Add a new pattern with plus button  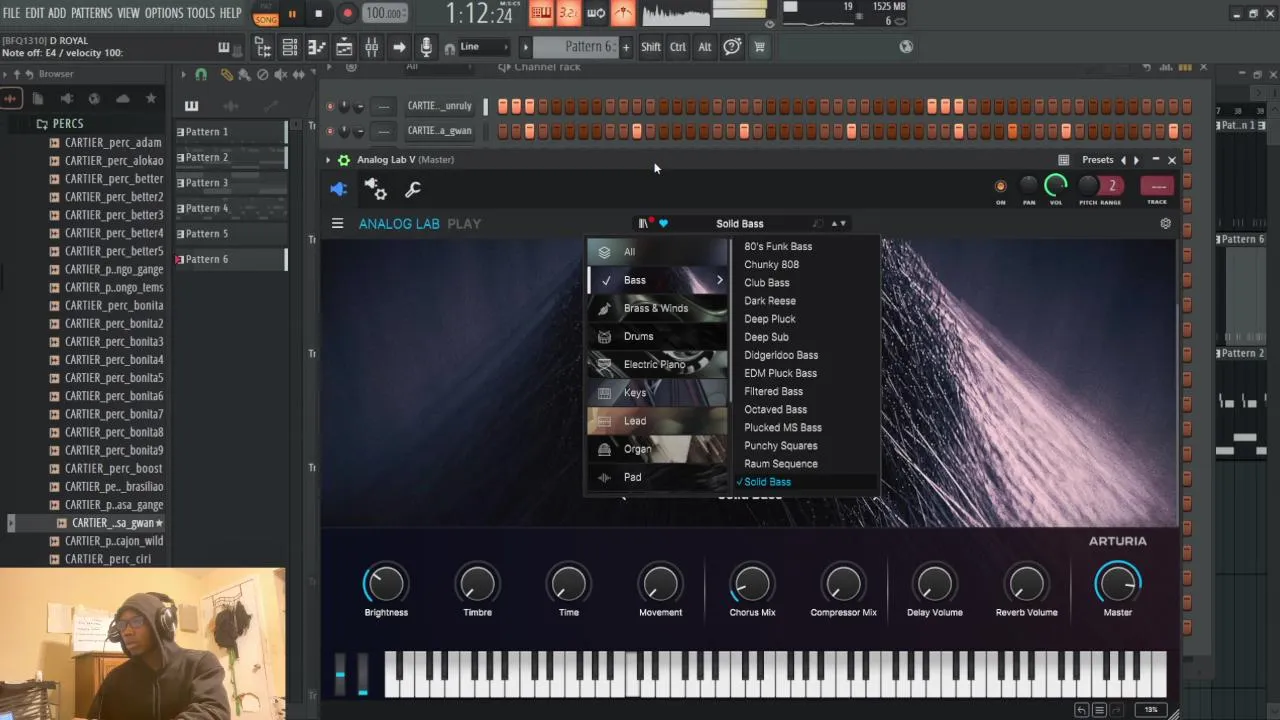click(626, 47)
